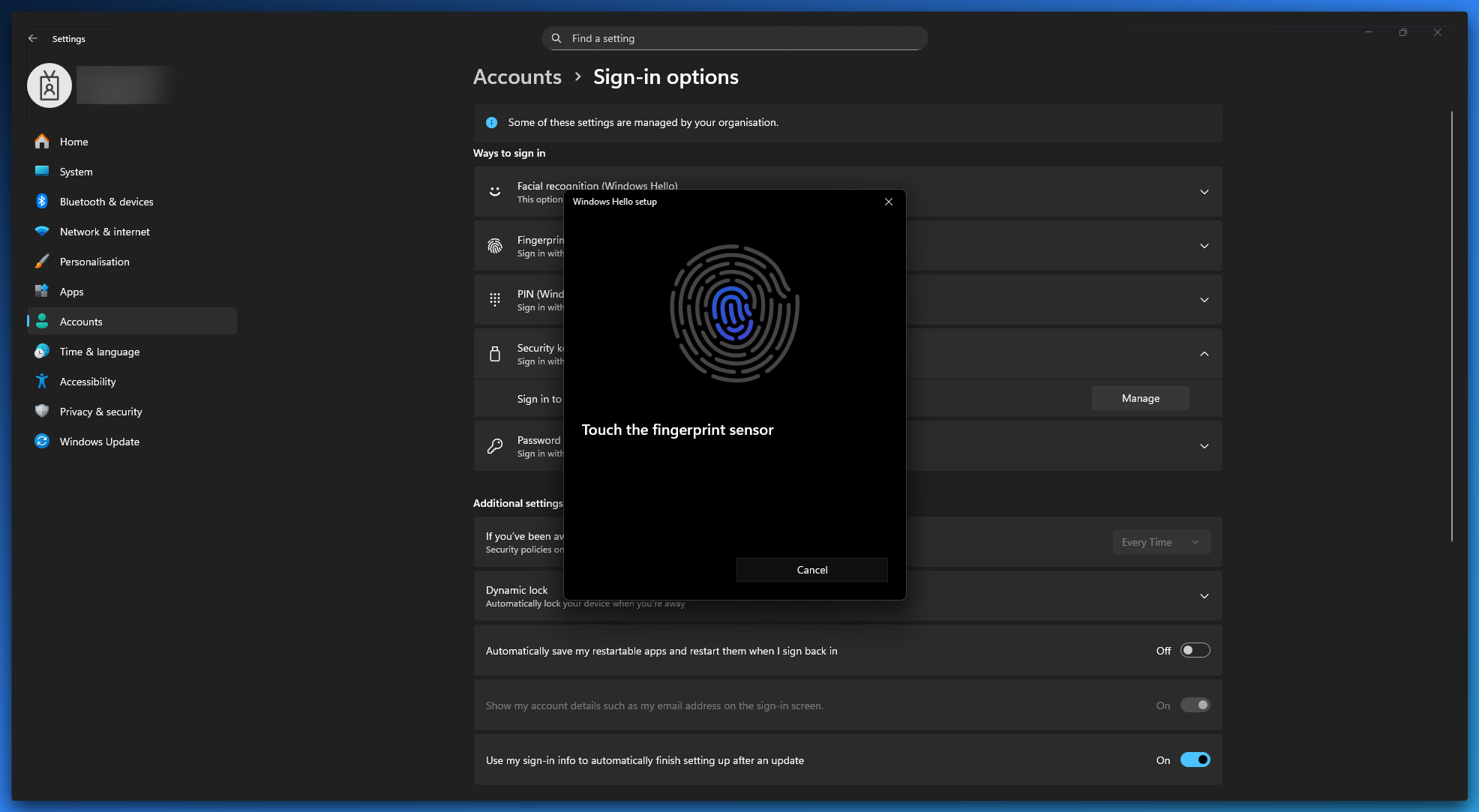Open the Time & language settings page
This screenshot has width=1479, height=812.
tap(100, 352)
